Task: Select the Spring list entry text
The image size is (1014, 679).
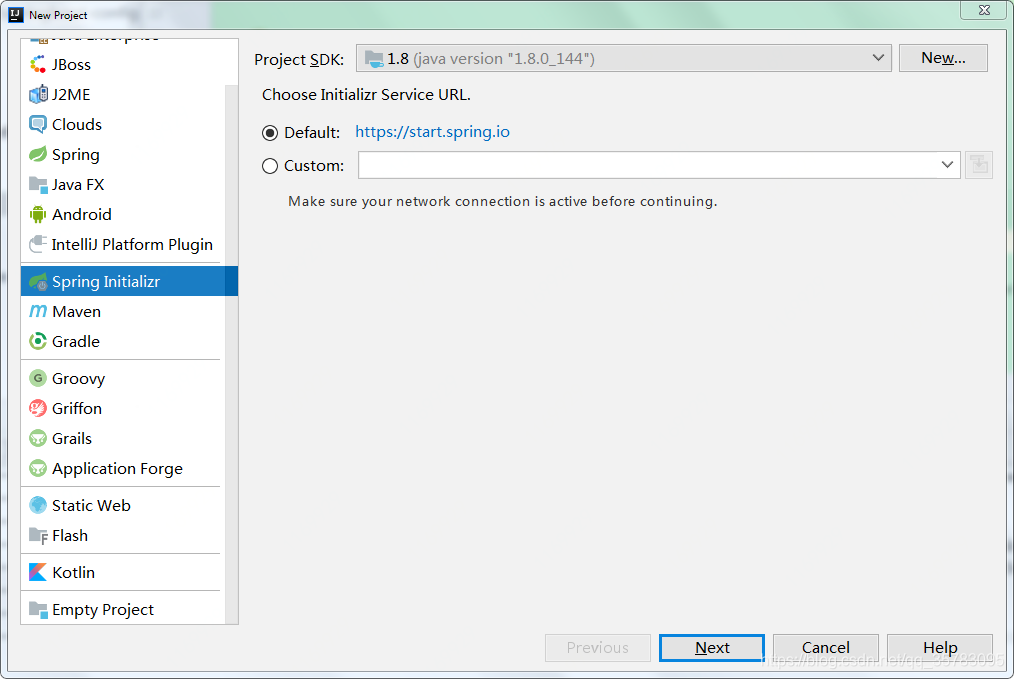Action: coord(76,155)
